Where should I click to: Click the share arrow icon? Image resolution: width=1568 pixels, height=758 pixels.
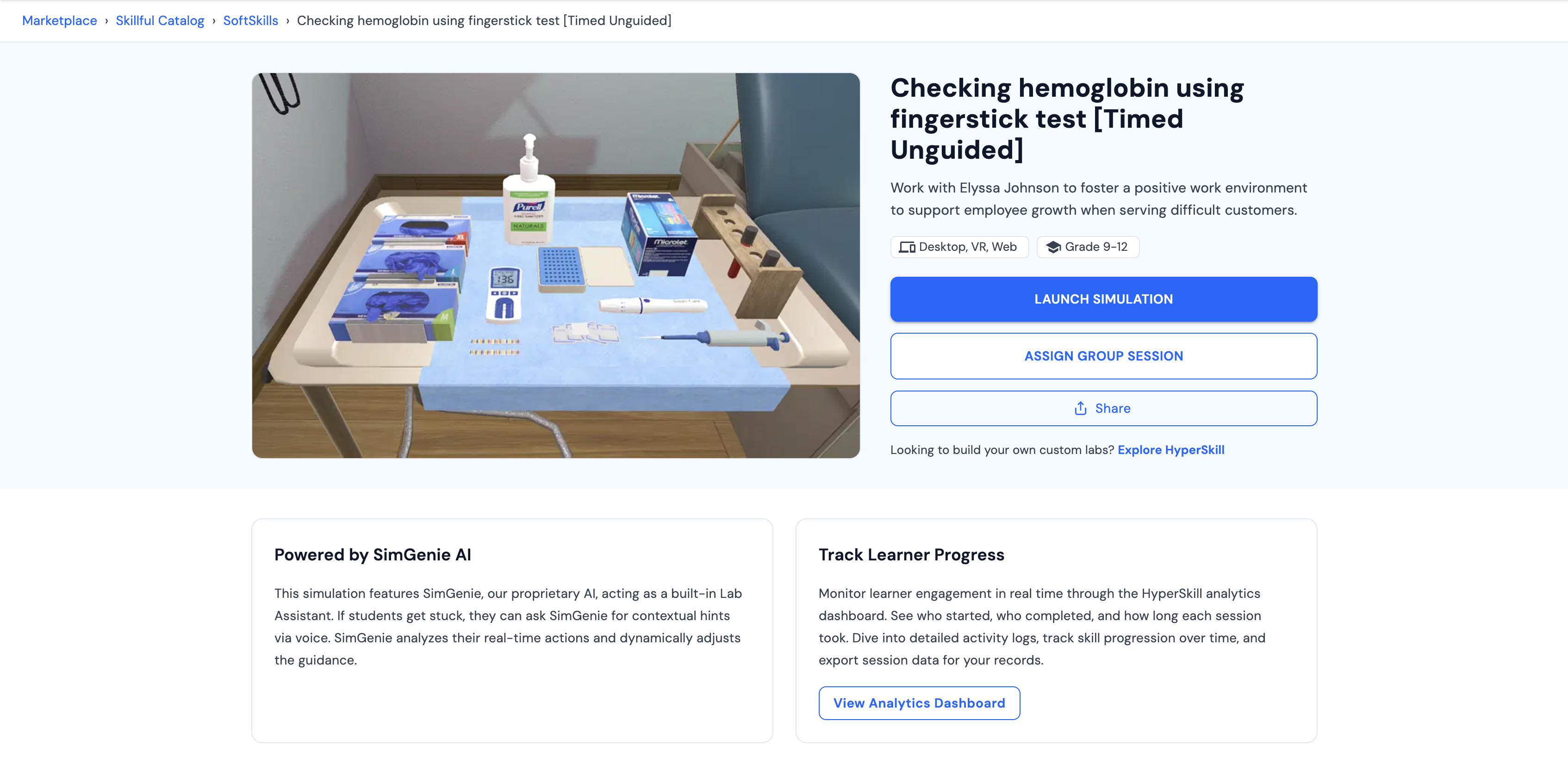[1081, 409]
